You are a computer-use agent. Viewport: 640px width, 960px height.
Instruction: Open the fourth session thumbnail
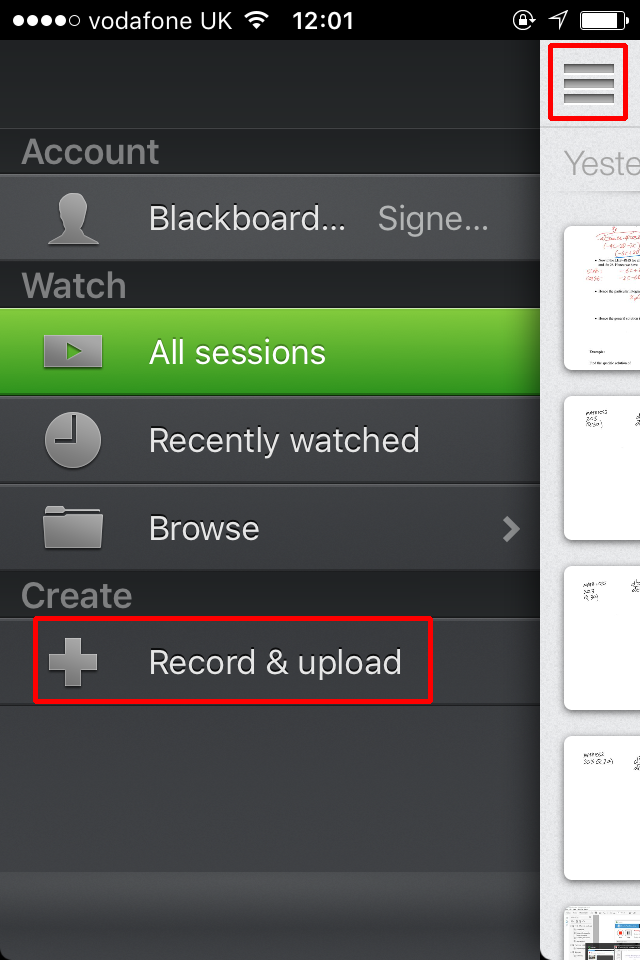pyautogui.click(x=602, y=808)
